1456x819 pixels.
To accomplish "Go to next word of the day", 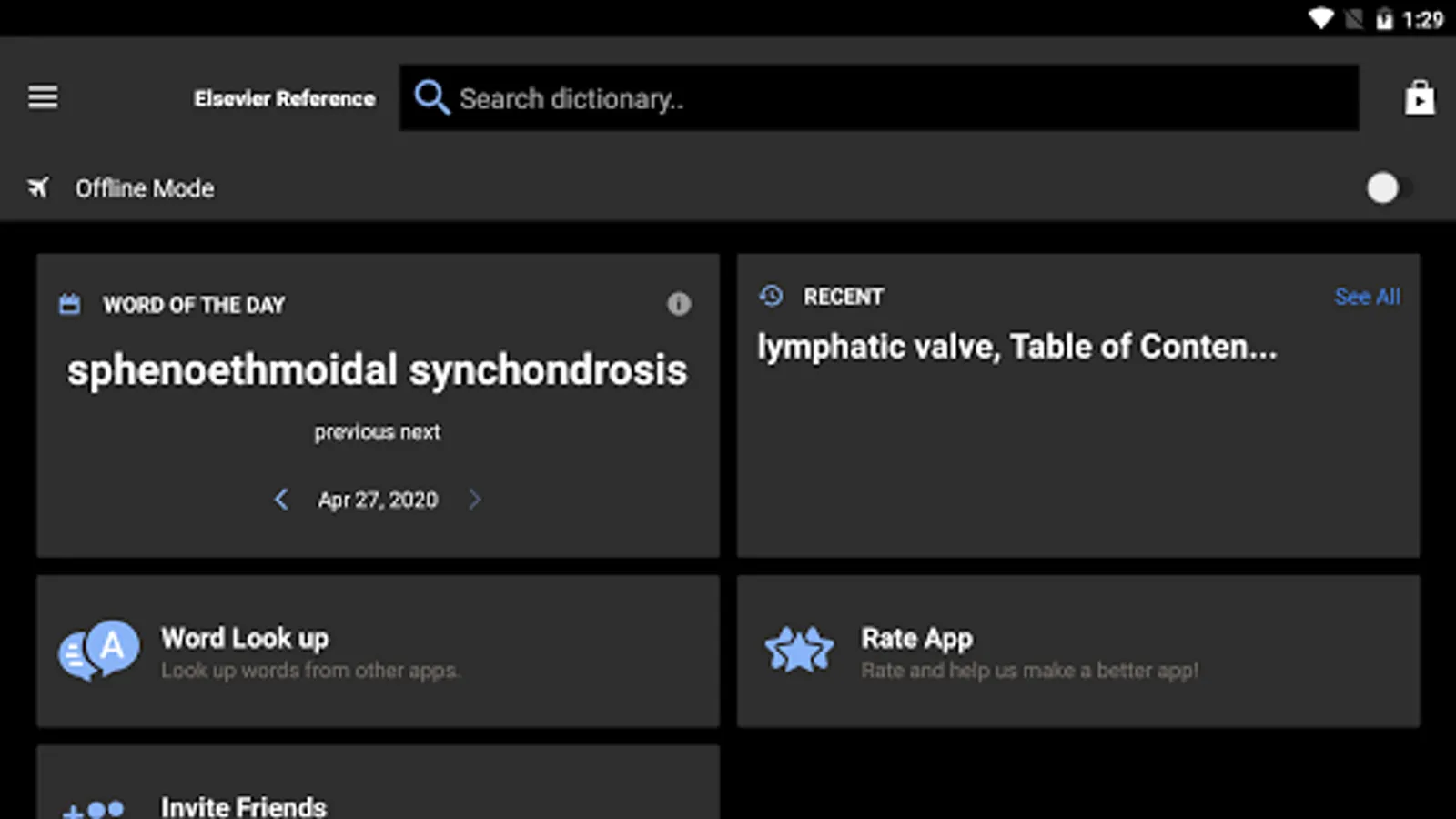I will [474, 500].
